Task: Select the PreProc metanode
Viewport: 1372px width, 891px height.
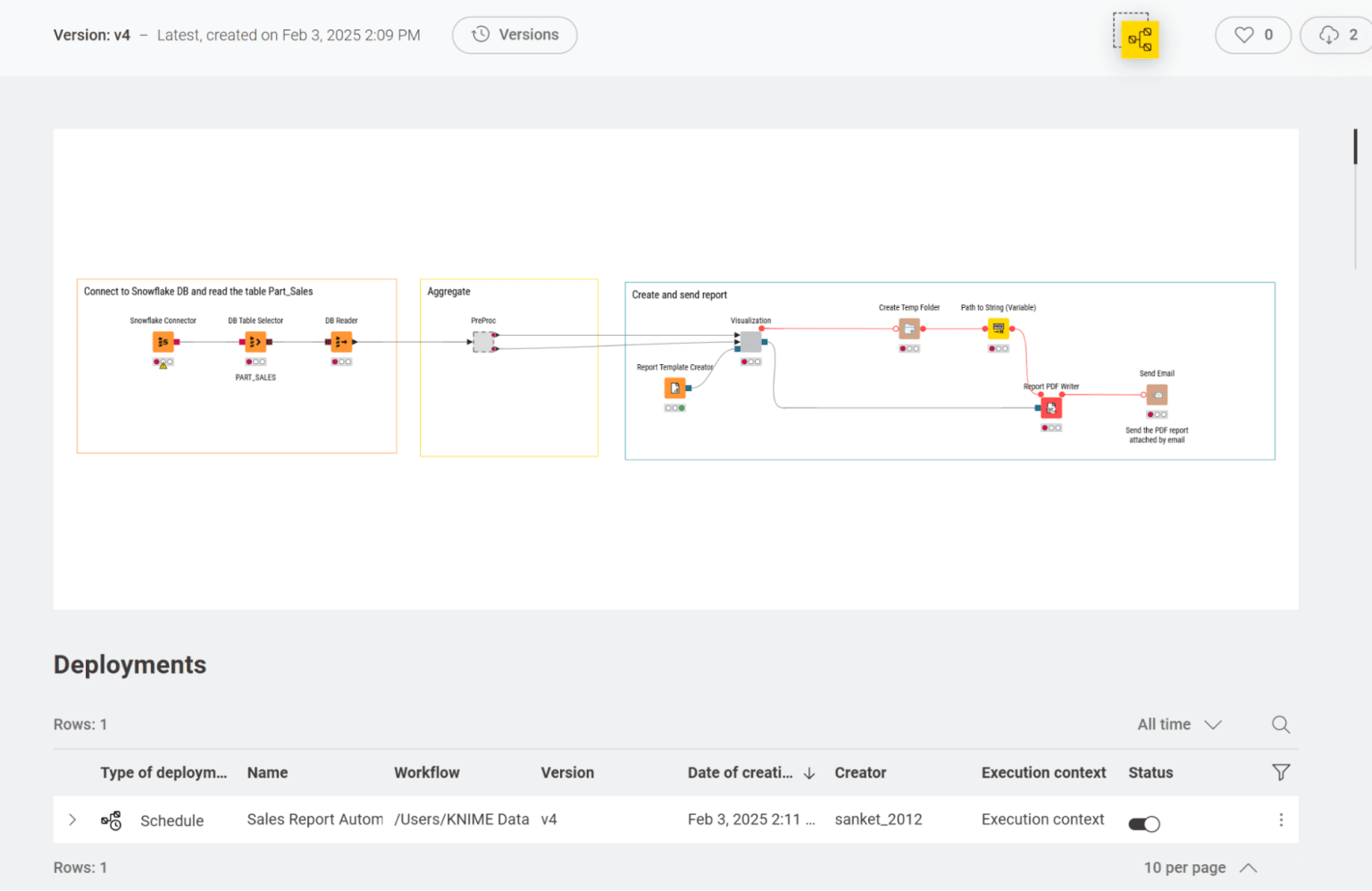Action: tap(483, 342)
